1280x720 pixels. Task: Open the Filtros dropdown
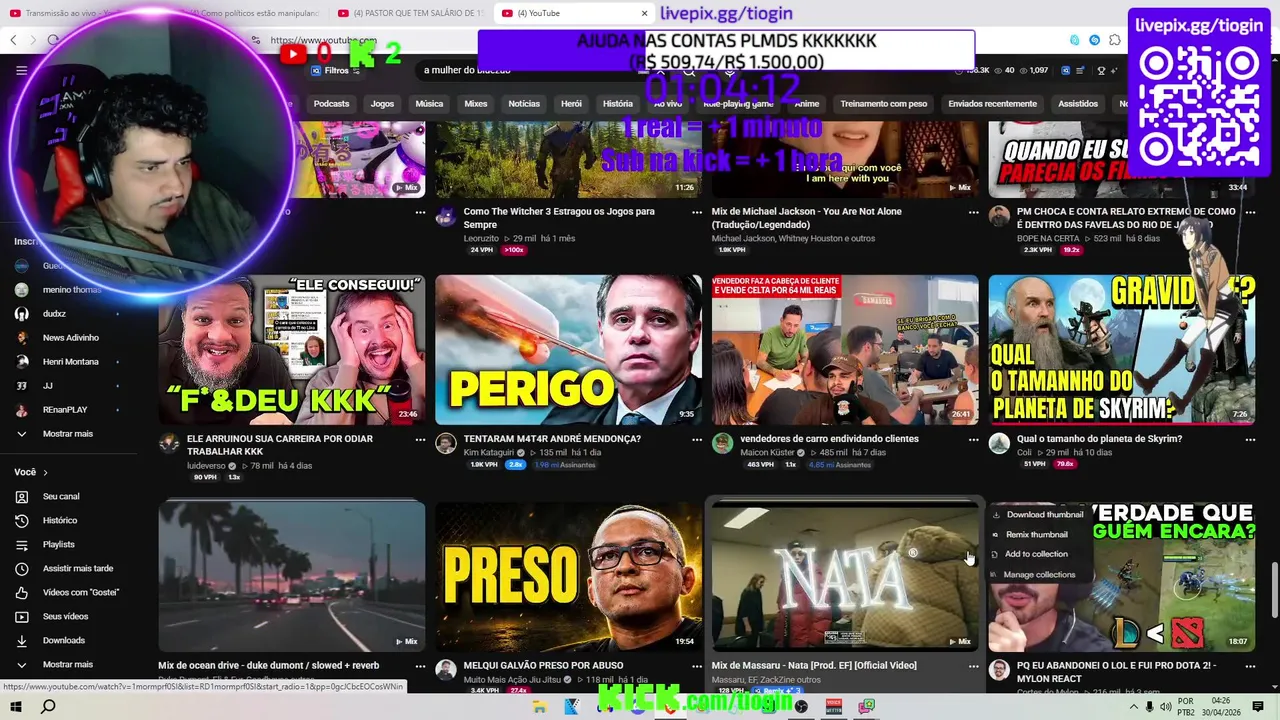(337, 71)
